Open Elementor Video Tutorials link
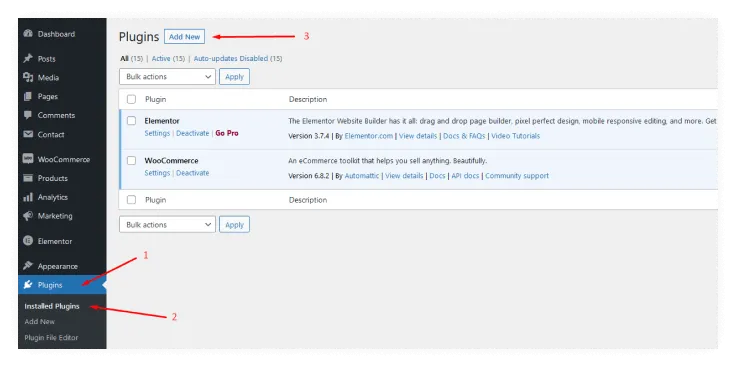The image size is (736, 367). pyautogui.click(x=515, y=136)
